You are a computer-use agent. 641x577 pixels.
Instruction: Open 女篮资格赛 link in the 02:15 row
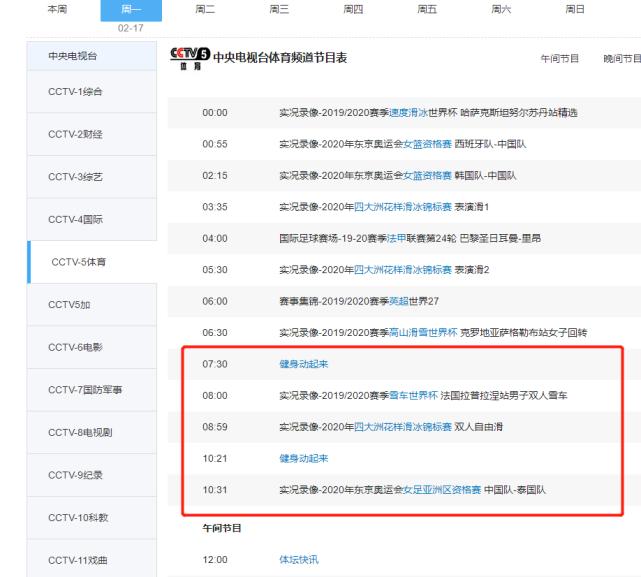[428, 175]
